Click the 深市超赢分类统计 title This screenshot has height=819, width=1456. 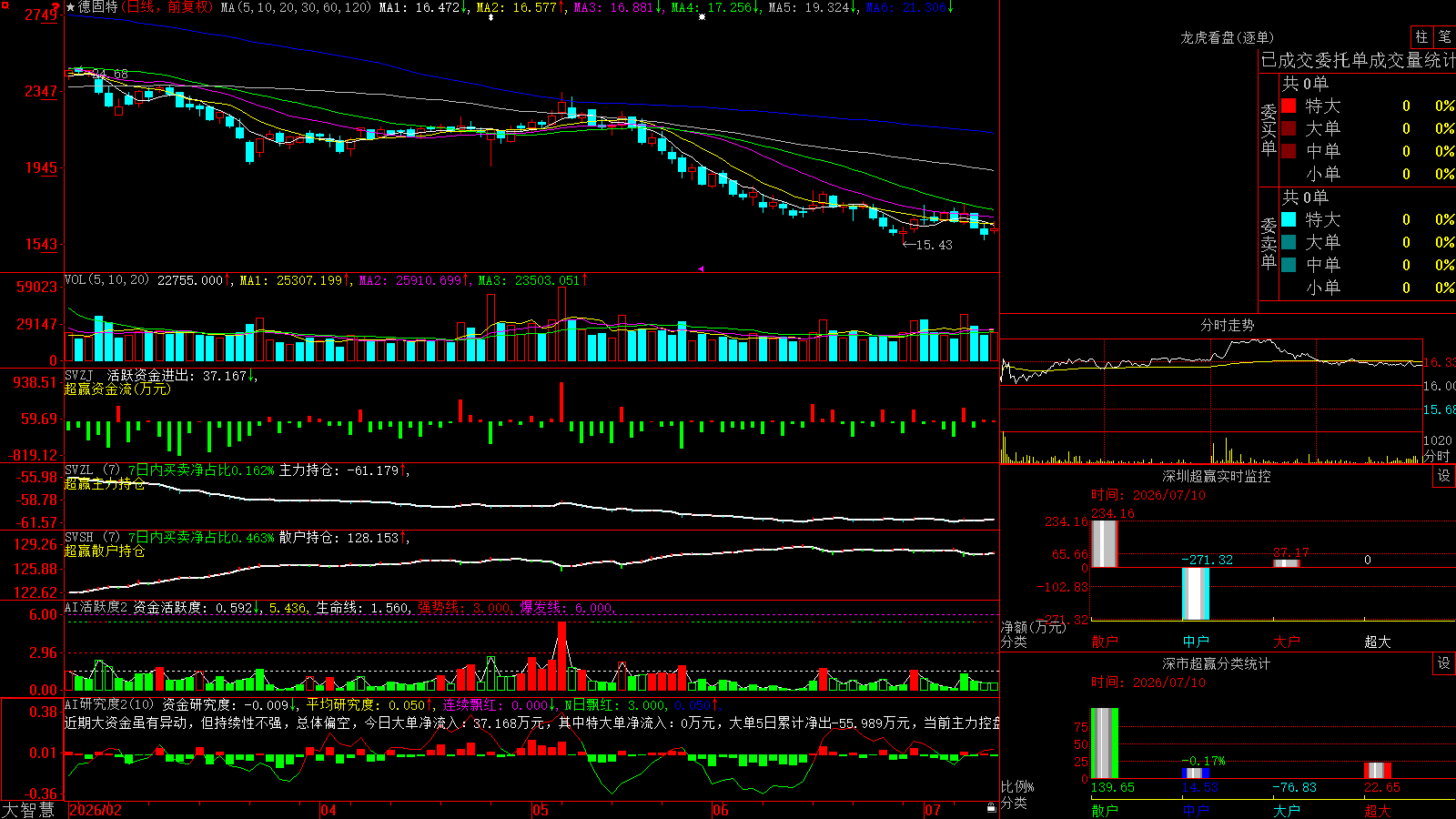tap(1216, 663)
